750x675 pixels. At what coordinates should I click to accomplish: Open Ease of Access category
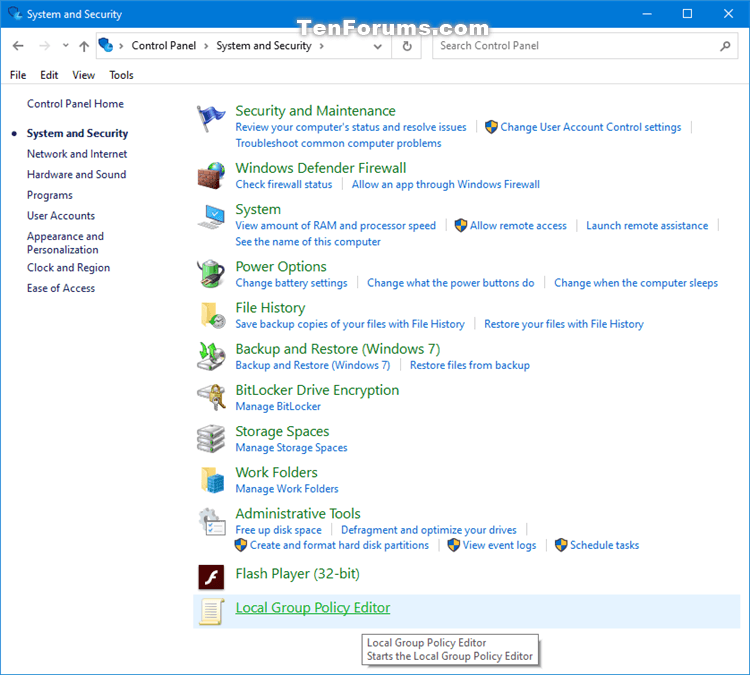click(61, 288)
